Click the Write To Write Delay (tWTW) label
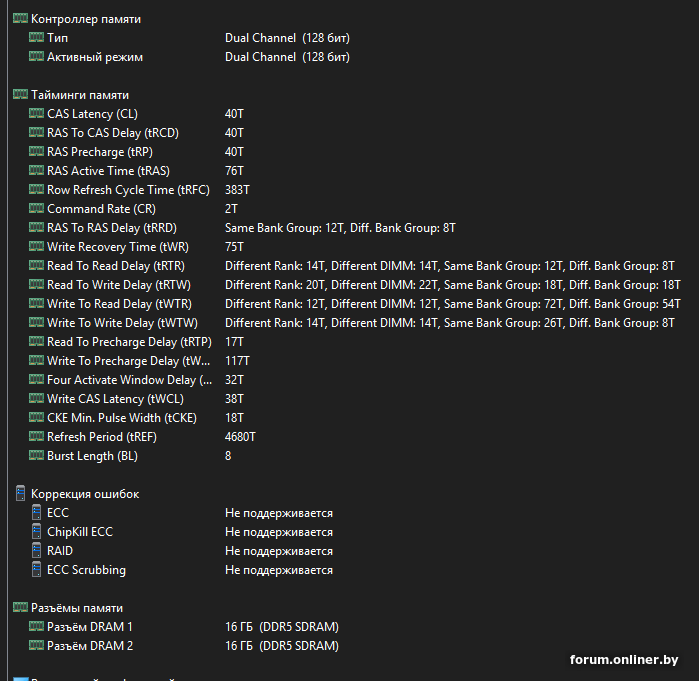 [123, 323]
